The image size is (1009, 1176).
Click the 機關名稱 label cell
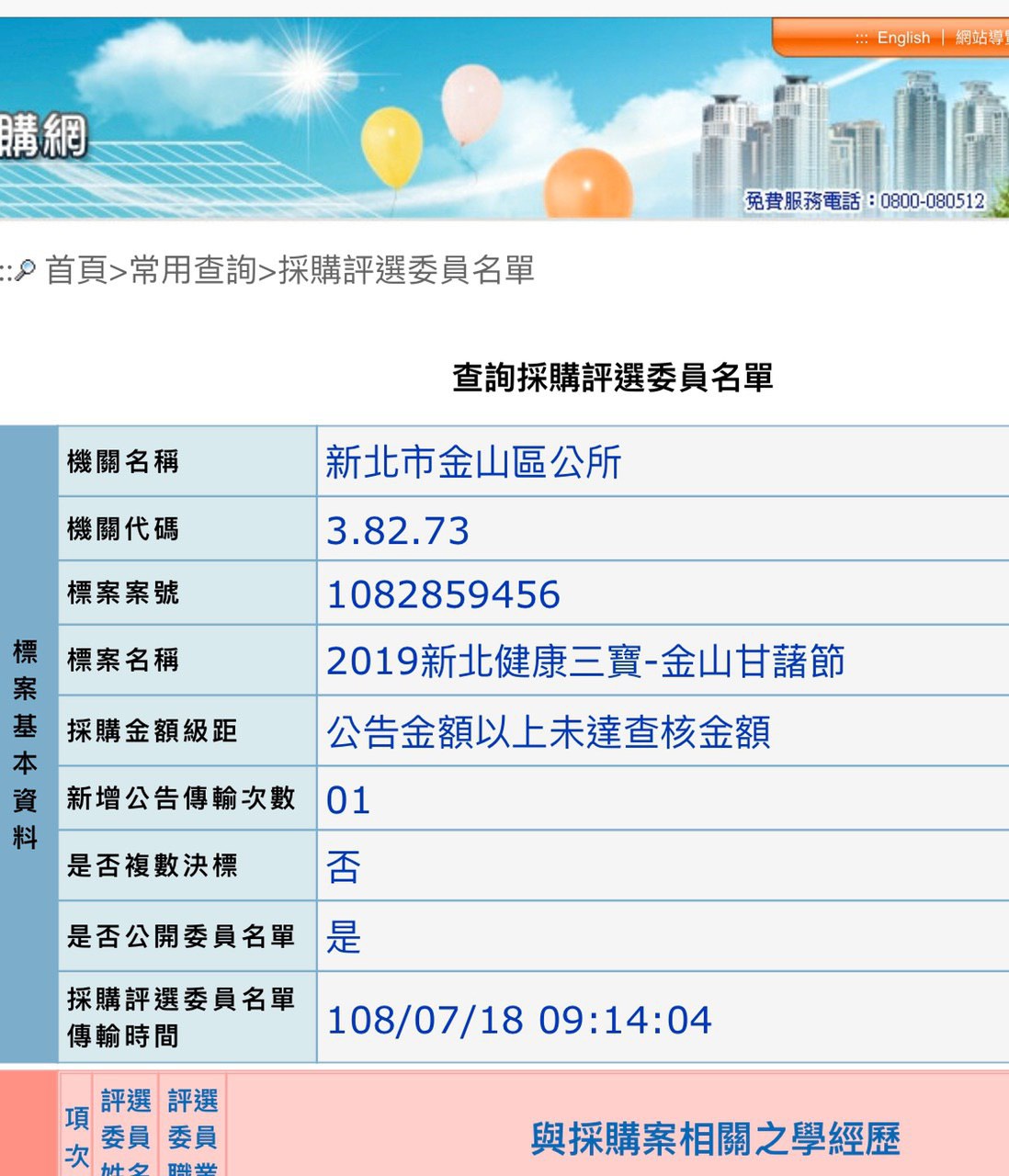tap(187, 461)
